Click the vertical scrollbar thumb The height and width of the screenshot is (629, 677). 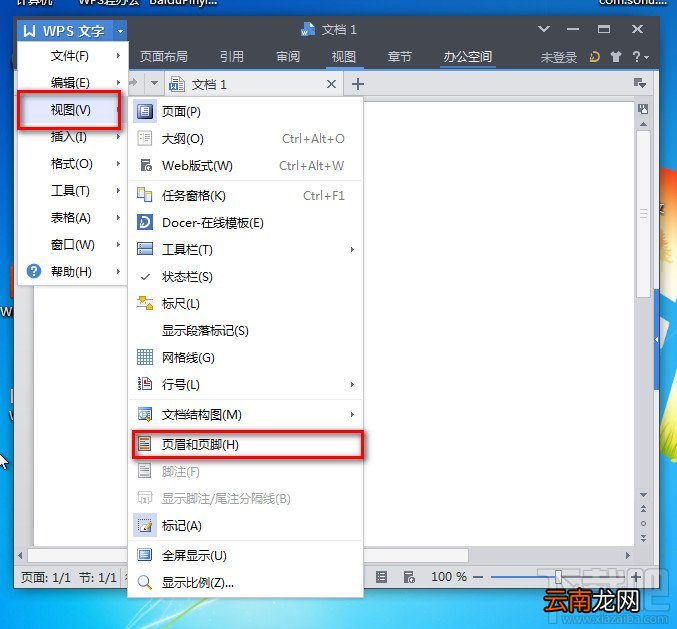[643, 214]
